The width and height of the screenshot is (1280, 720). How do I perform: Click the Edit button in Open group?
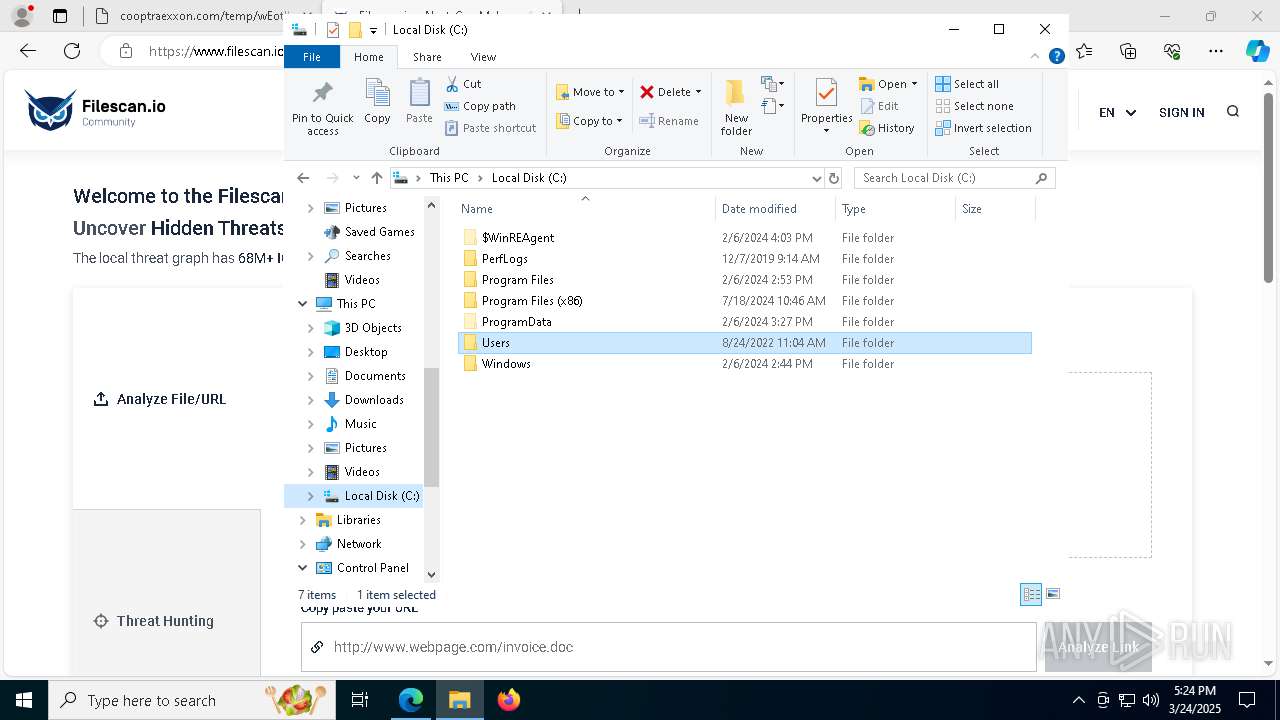tap(879, 106)
